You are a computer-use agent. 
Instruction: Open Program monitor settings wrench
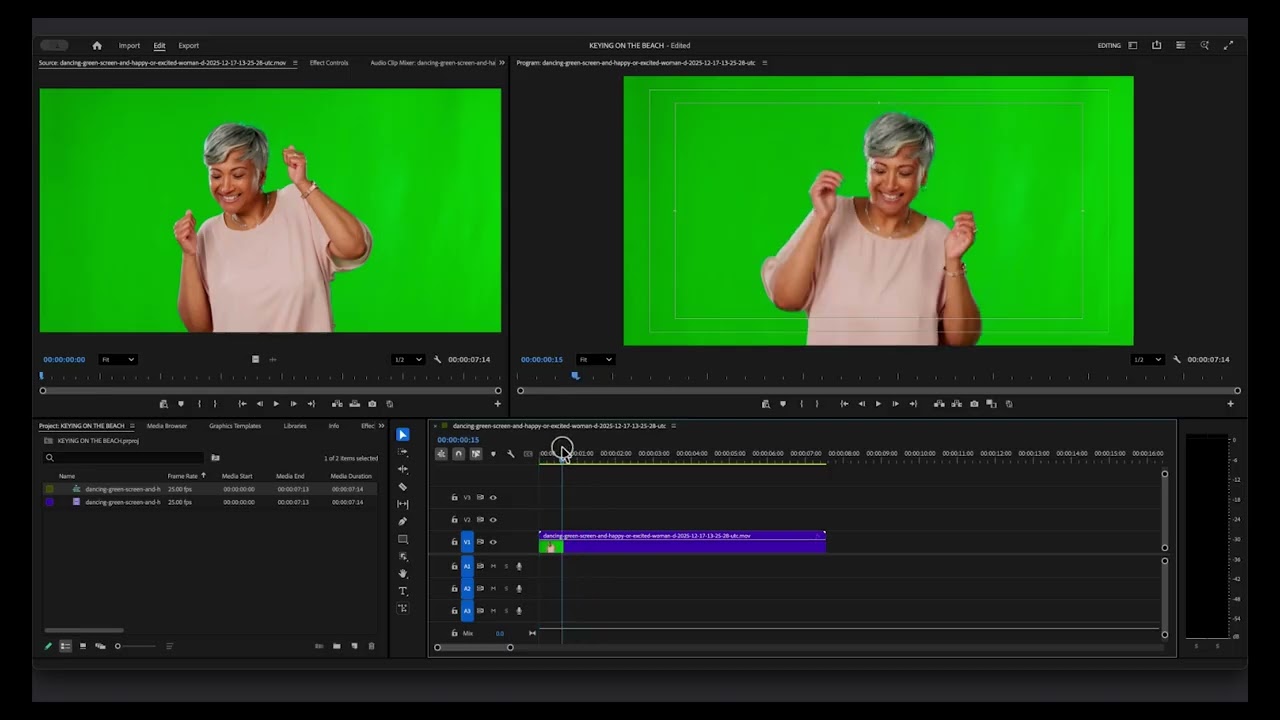pyautogui.click(x=1176, y=359)
